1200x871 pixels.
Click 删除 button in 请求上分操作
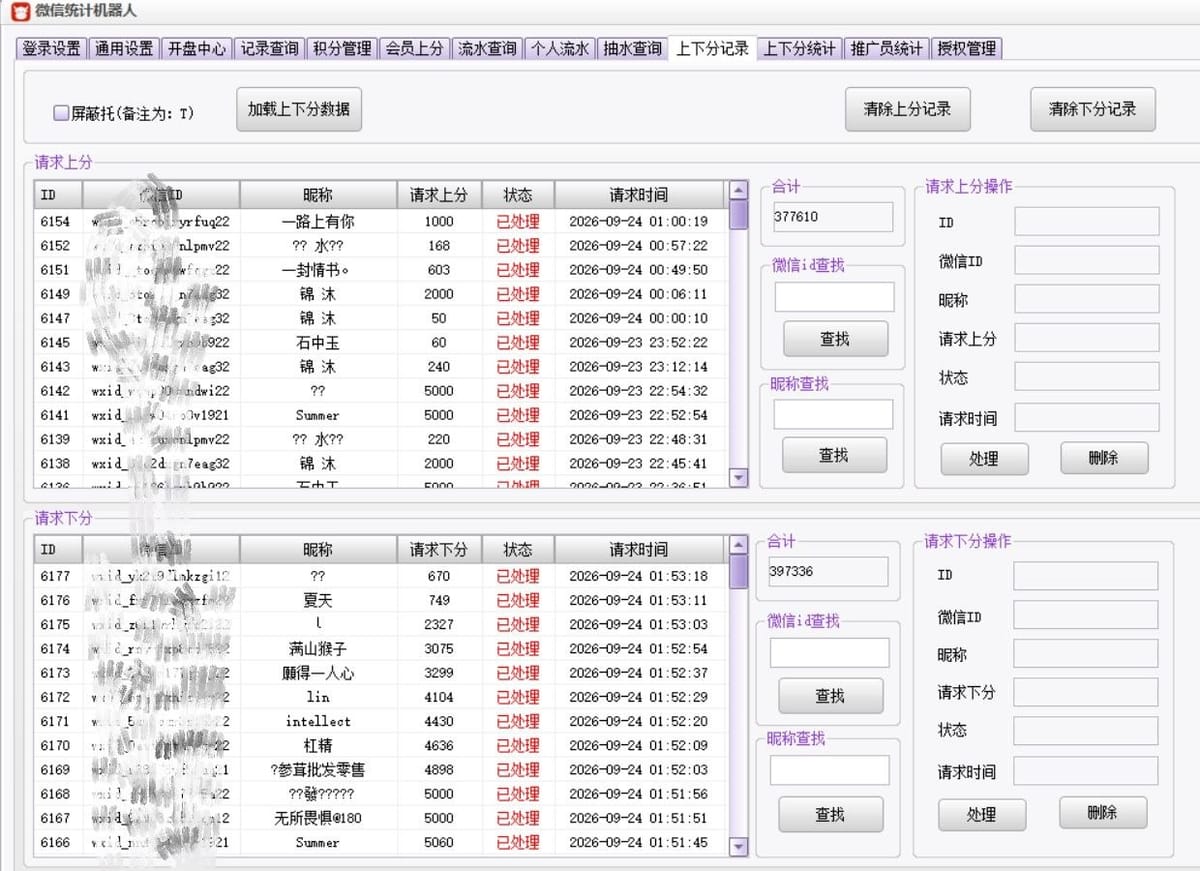[x=1104, y=458]
